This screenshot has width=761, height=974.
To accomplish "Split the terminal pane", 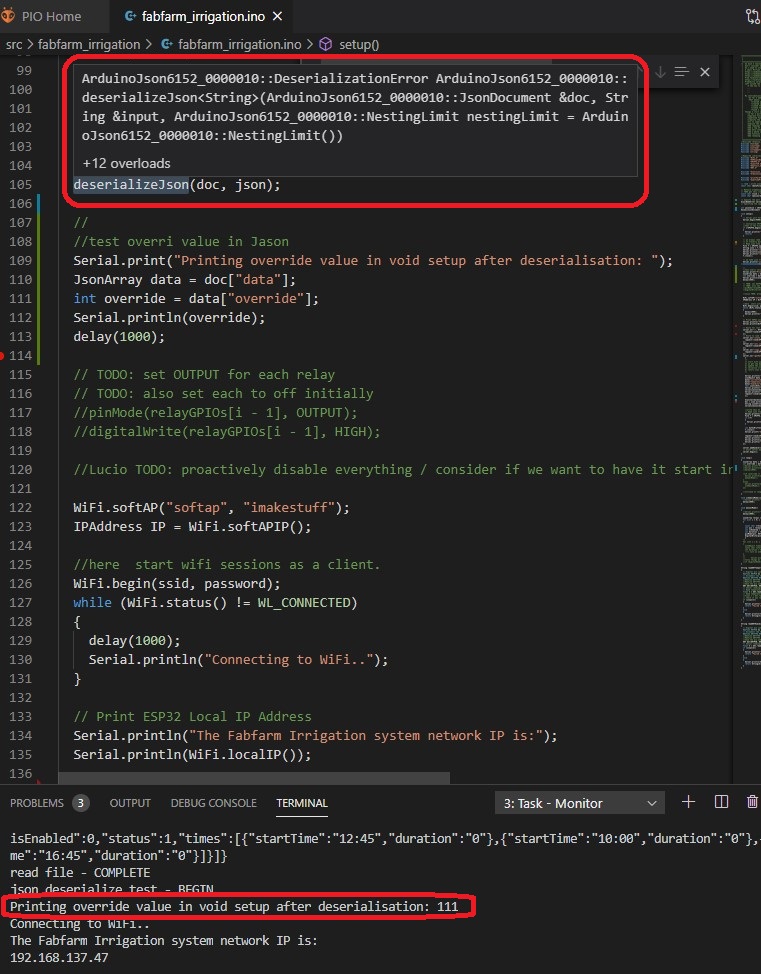I will 721,803.
